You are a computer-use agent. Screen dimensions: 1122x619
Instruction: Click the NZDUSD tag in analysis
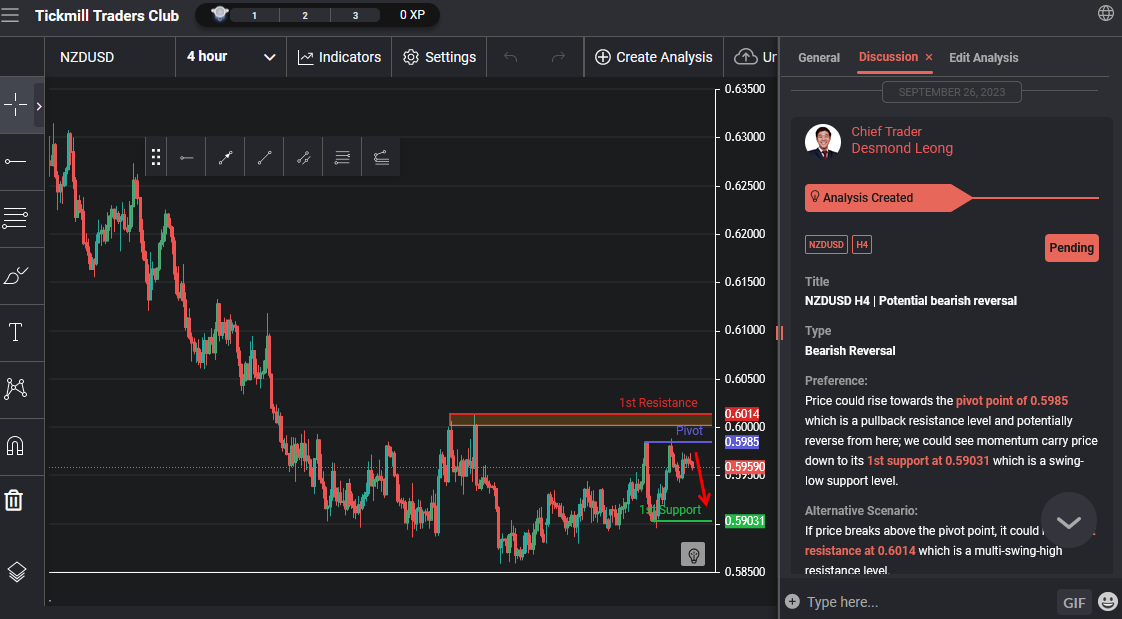826,245
